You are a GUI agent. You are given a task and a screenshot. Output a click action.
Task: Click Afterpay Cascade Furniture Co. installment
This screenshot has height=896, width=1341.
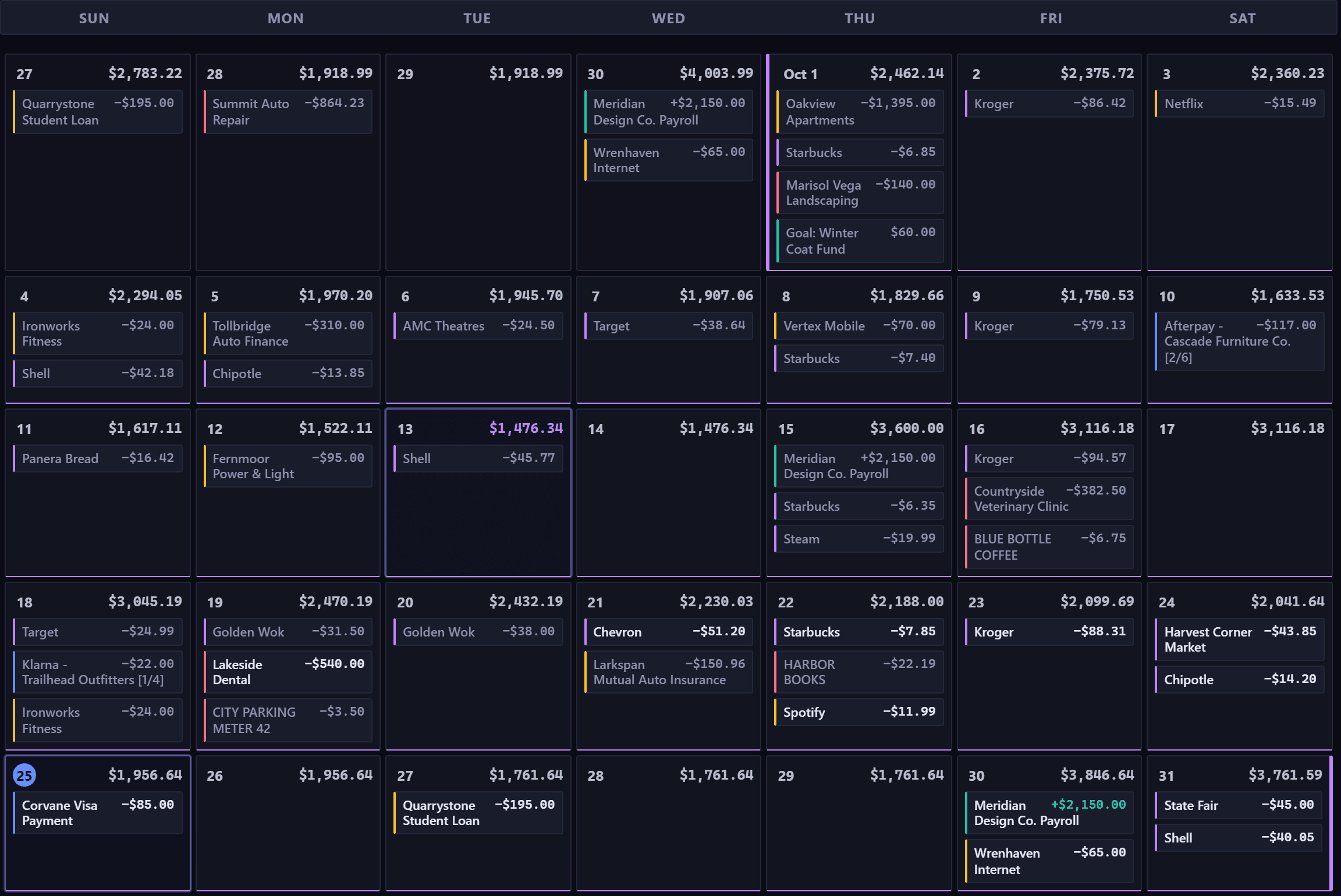click(1240, 342)
